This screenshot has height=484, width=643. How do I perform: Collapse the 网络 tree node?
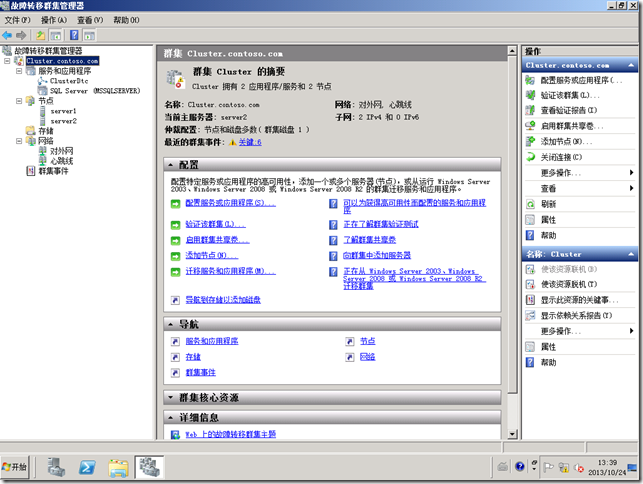coord(19,141)
